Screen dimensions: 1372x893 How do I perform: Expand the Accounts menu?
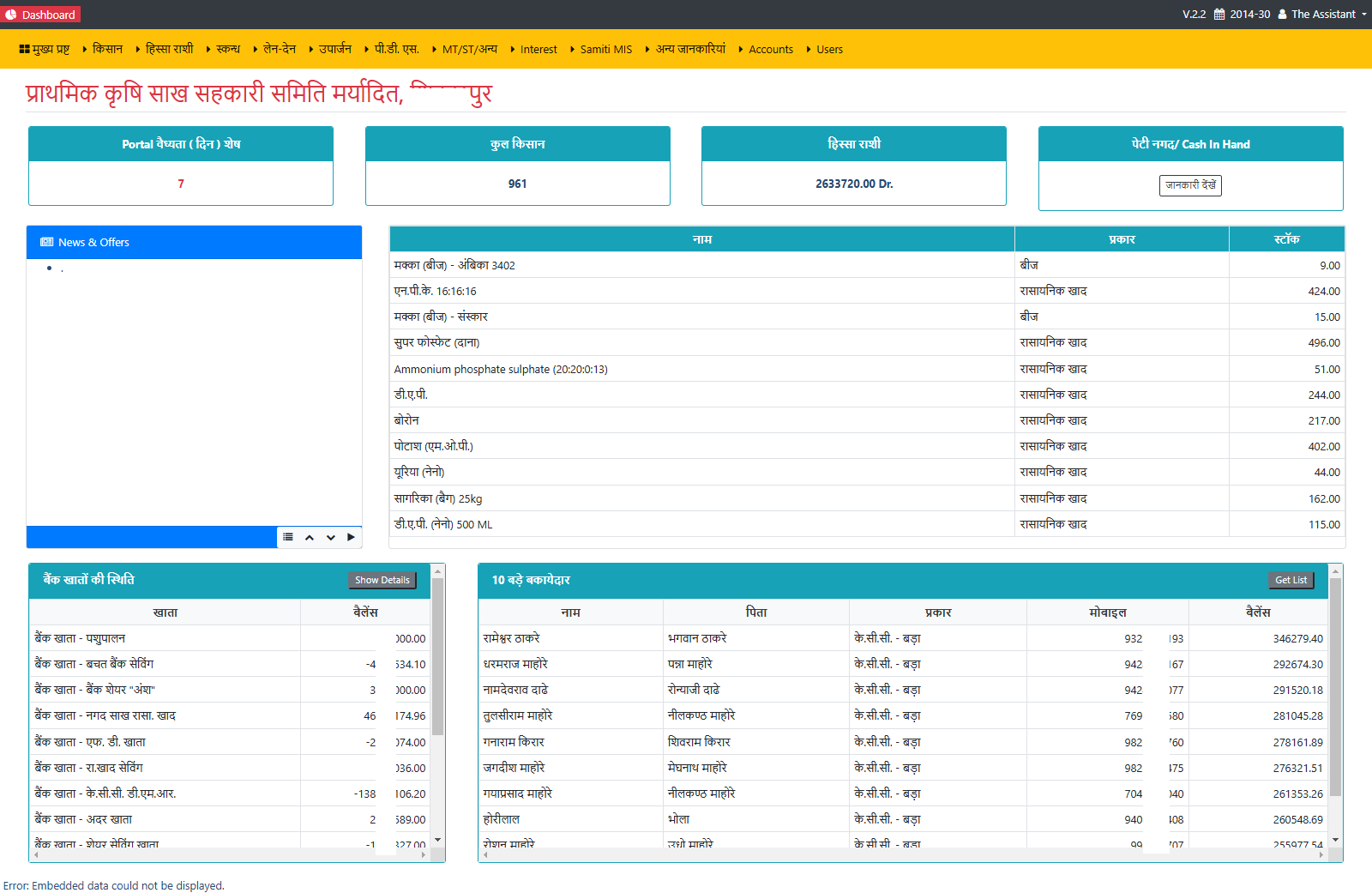[x=766, y=50]
